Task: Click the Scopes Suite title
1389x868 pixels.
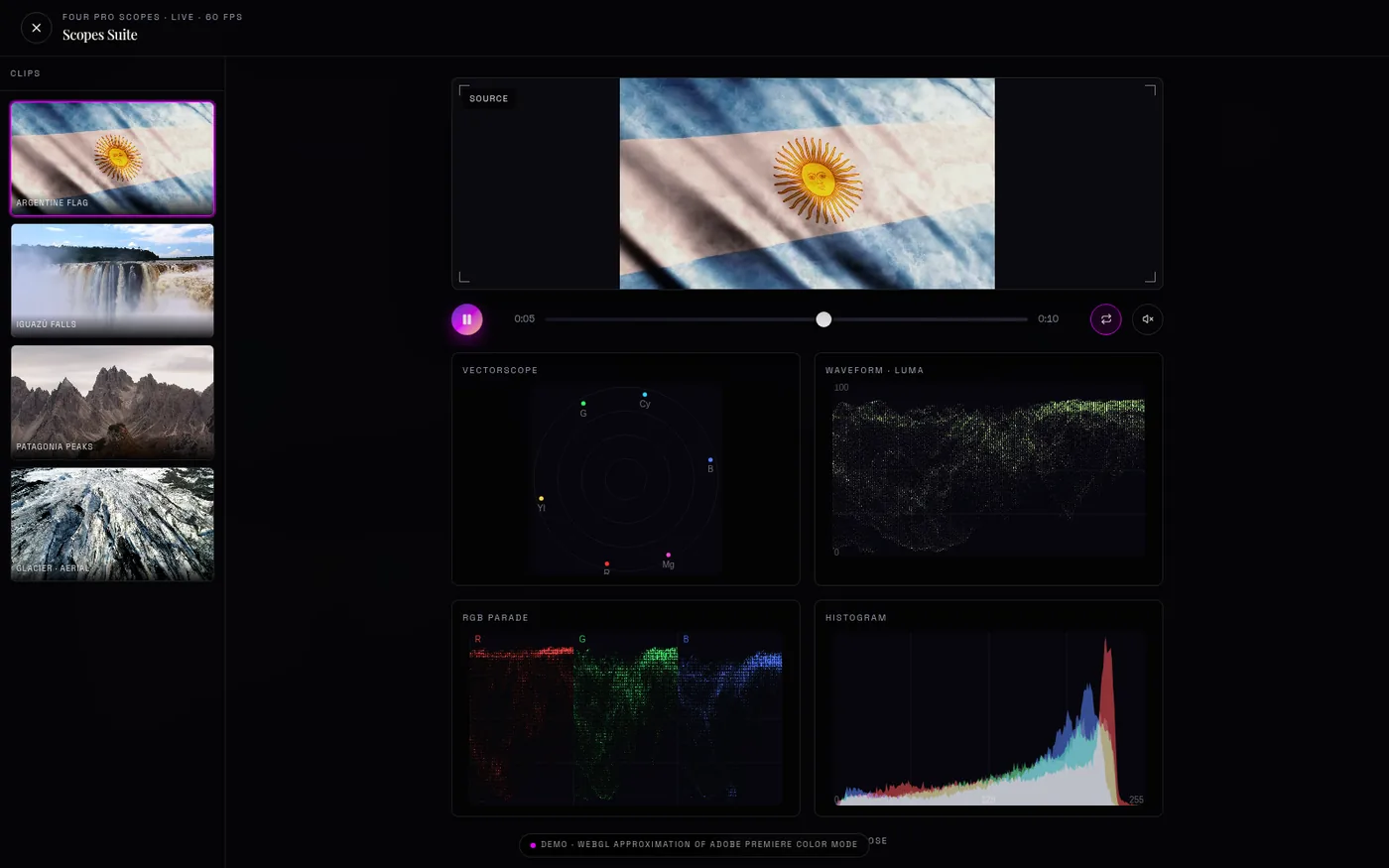Action: point(100,35)
